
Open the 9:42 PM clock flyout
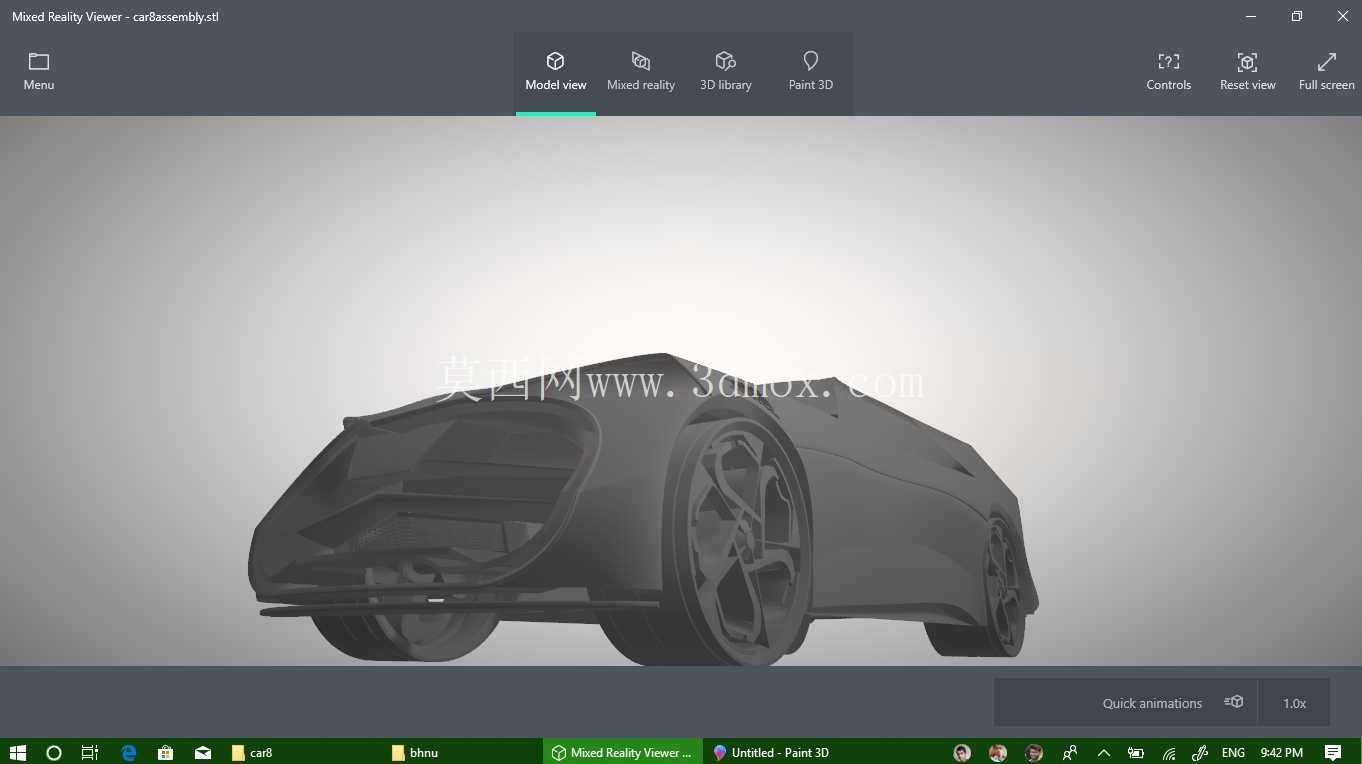[x=1281, y=752]
